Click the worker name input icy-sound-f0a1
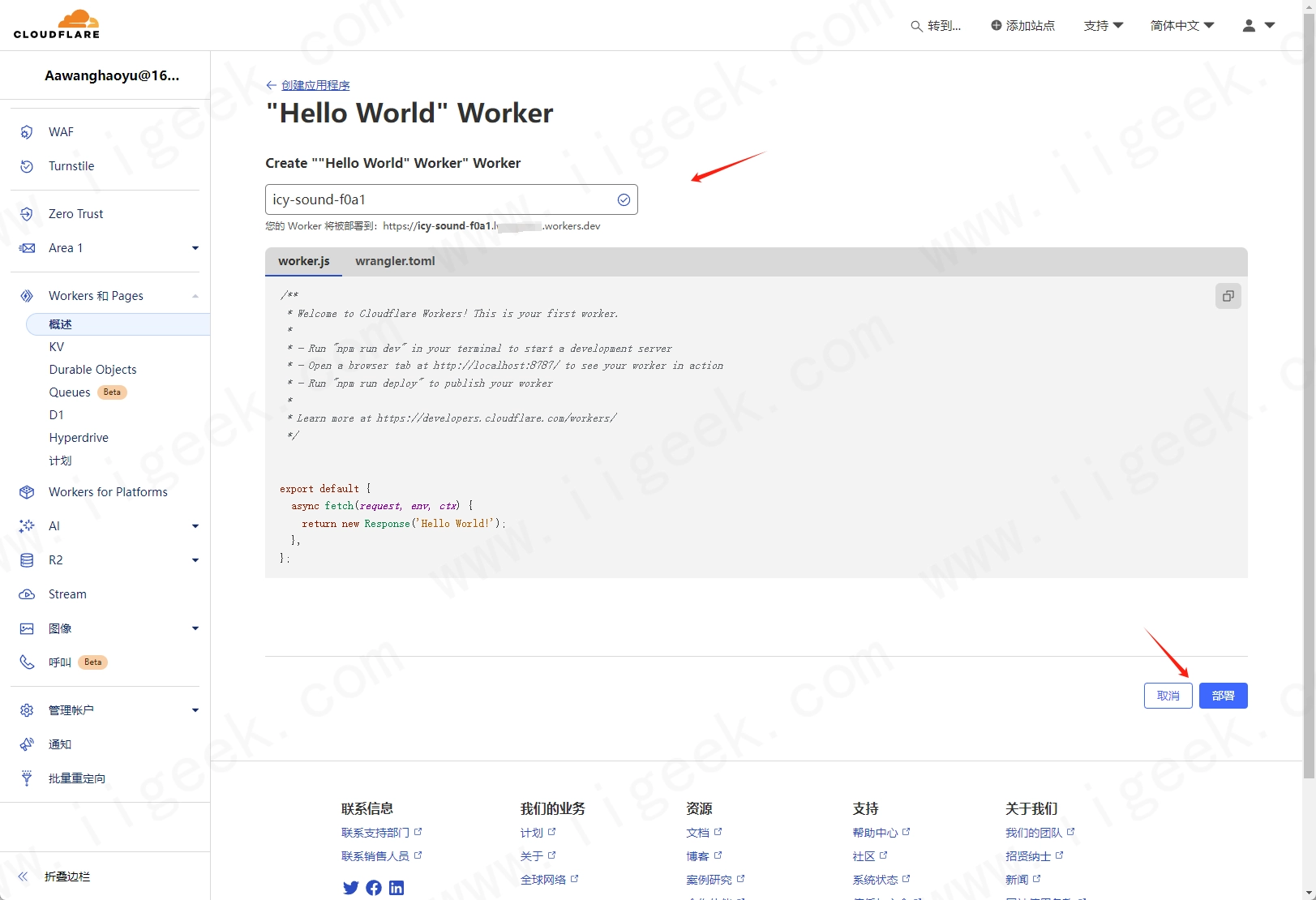 click(451, 199)
